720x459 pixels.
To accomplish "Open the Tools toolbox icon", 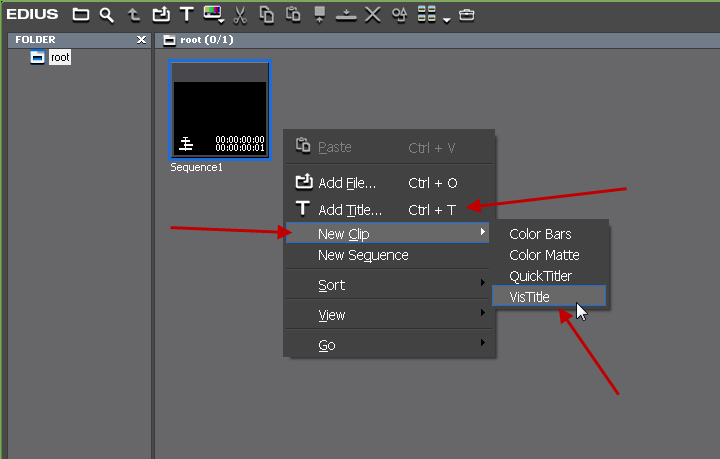I will [x=467, y=15].
